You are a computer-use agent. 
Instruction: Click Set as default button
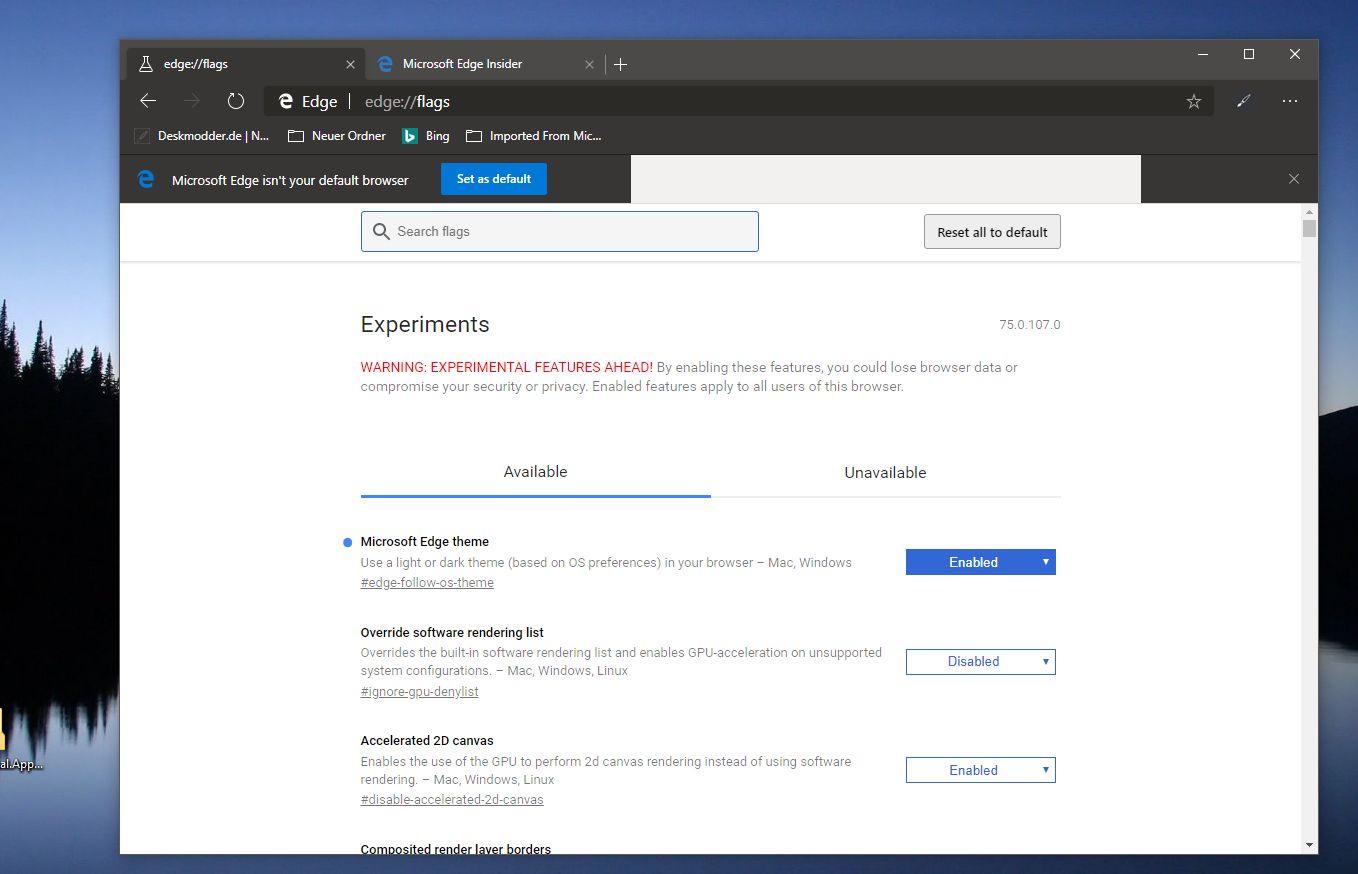coord(494,179)
